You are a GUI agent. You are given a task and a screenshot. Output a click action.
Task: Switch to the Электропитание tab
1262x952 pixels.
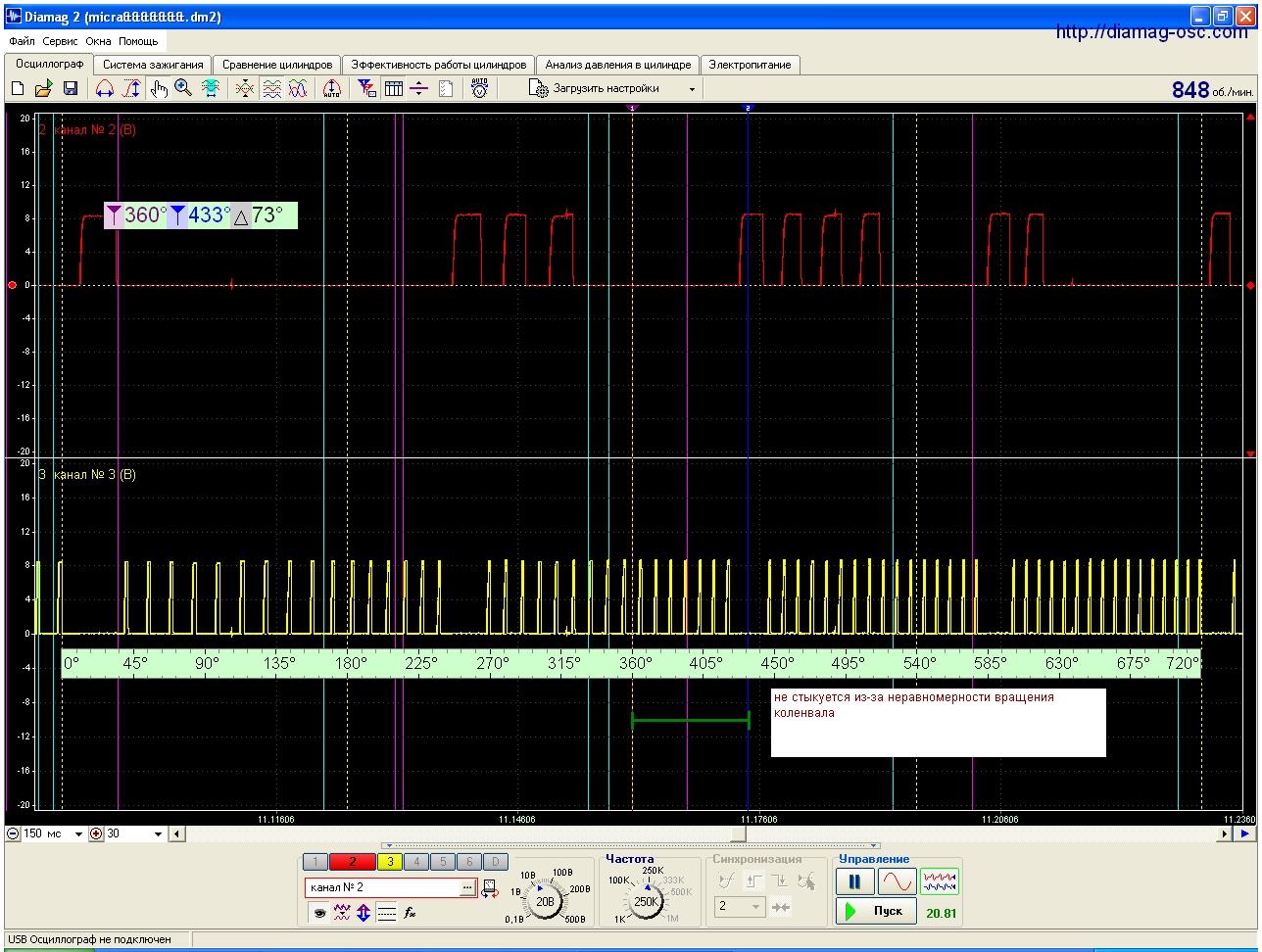pyautogui.click(x=751, y=65)
